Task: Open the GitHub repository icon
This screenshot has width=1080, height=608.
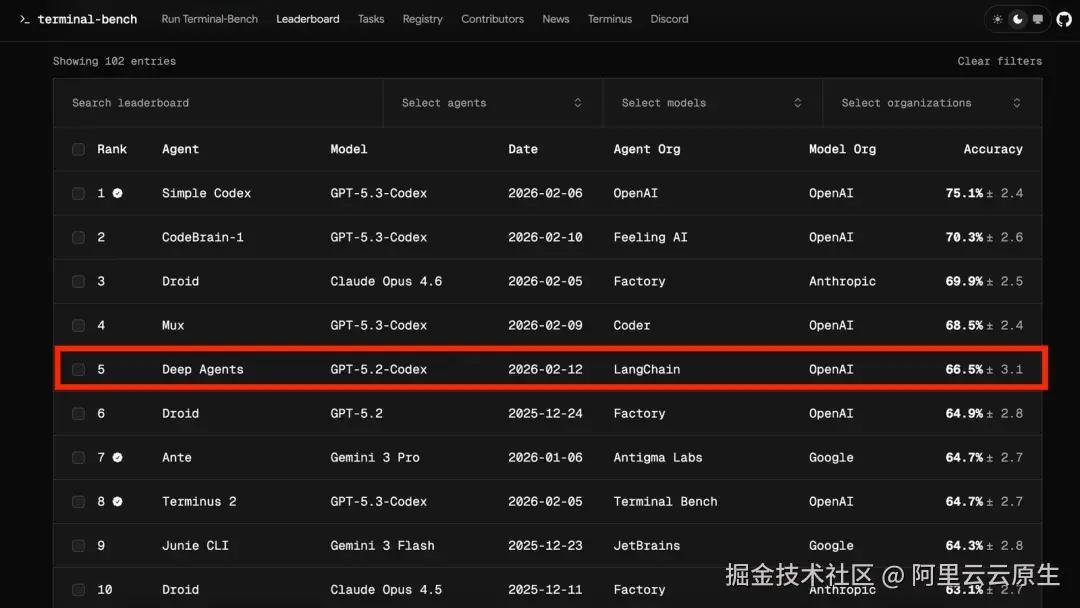Action: 1064,19
